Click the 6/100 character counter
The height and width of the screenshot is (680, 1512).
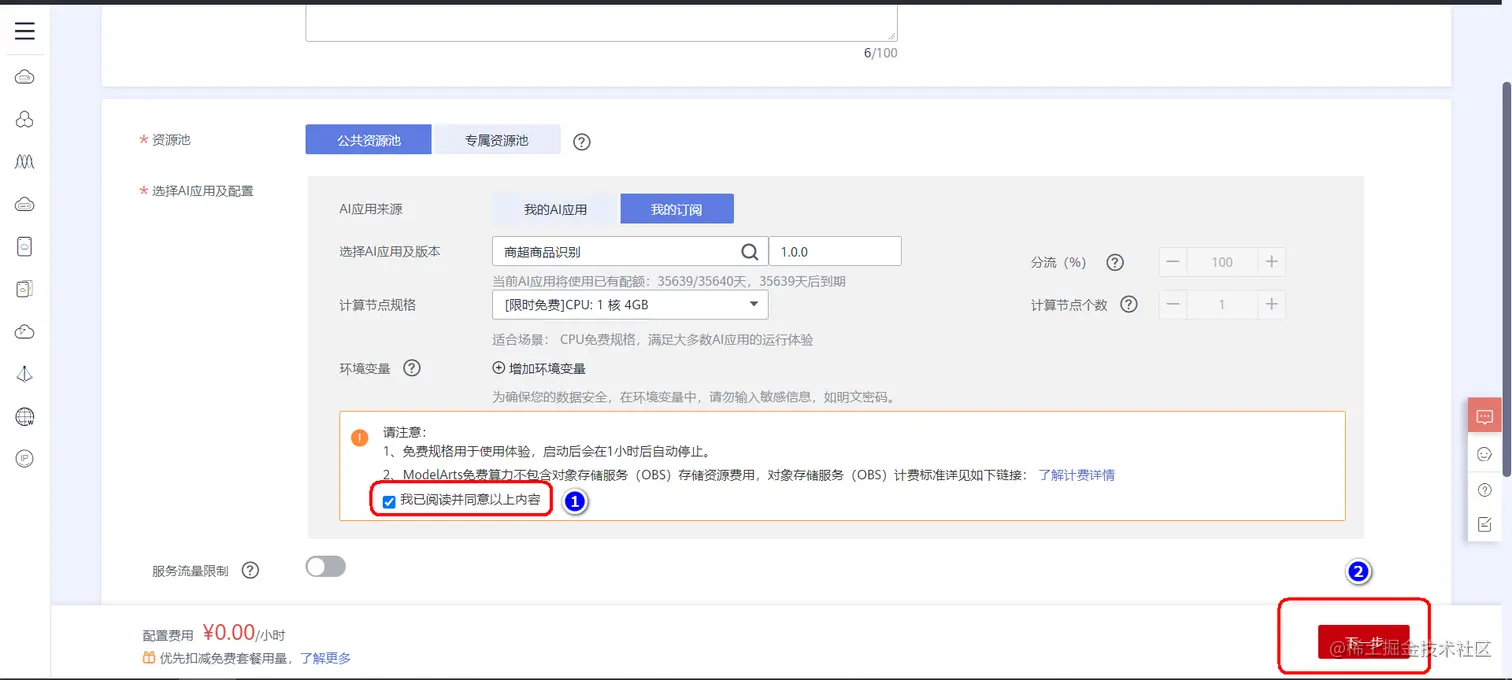880,53
